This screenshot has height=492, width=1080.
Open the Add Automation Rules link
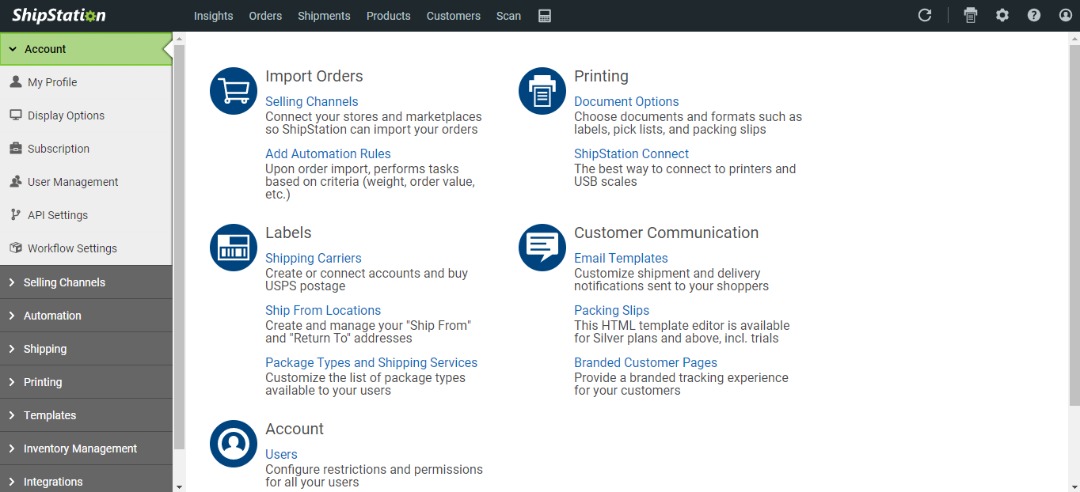328,154
